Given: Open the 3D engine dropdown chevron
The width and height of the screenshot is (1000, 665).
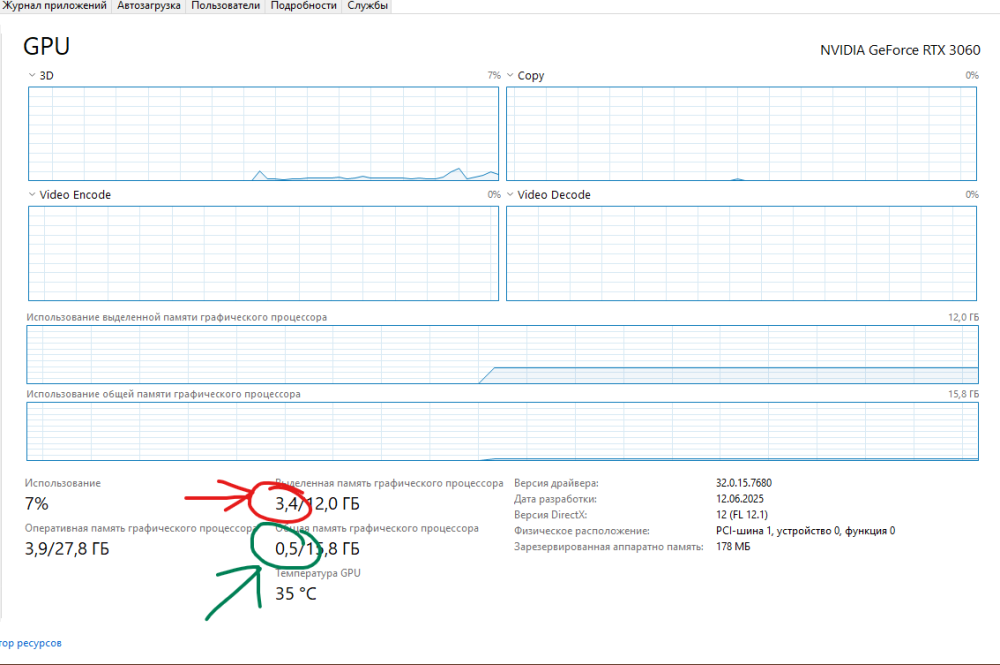Looking at the screenshot, I should point(32,76).
